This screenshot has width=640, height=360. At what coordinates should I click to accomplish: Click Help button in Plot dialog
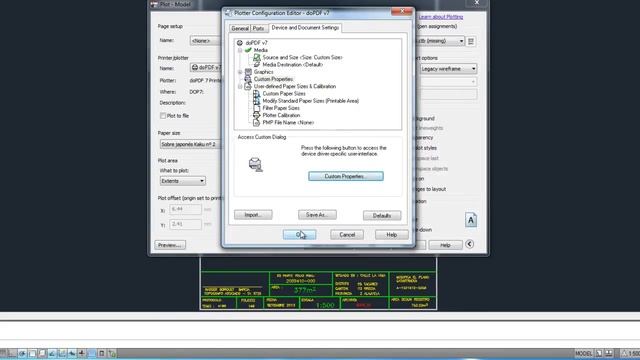[445, 245]
